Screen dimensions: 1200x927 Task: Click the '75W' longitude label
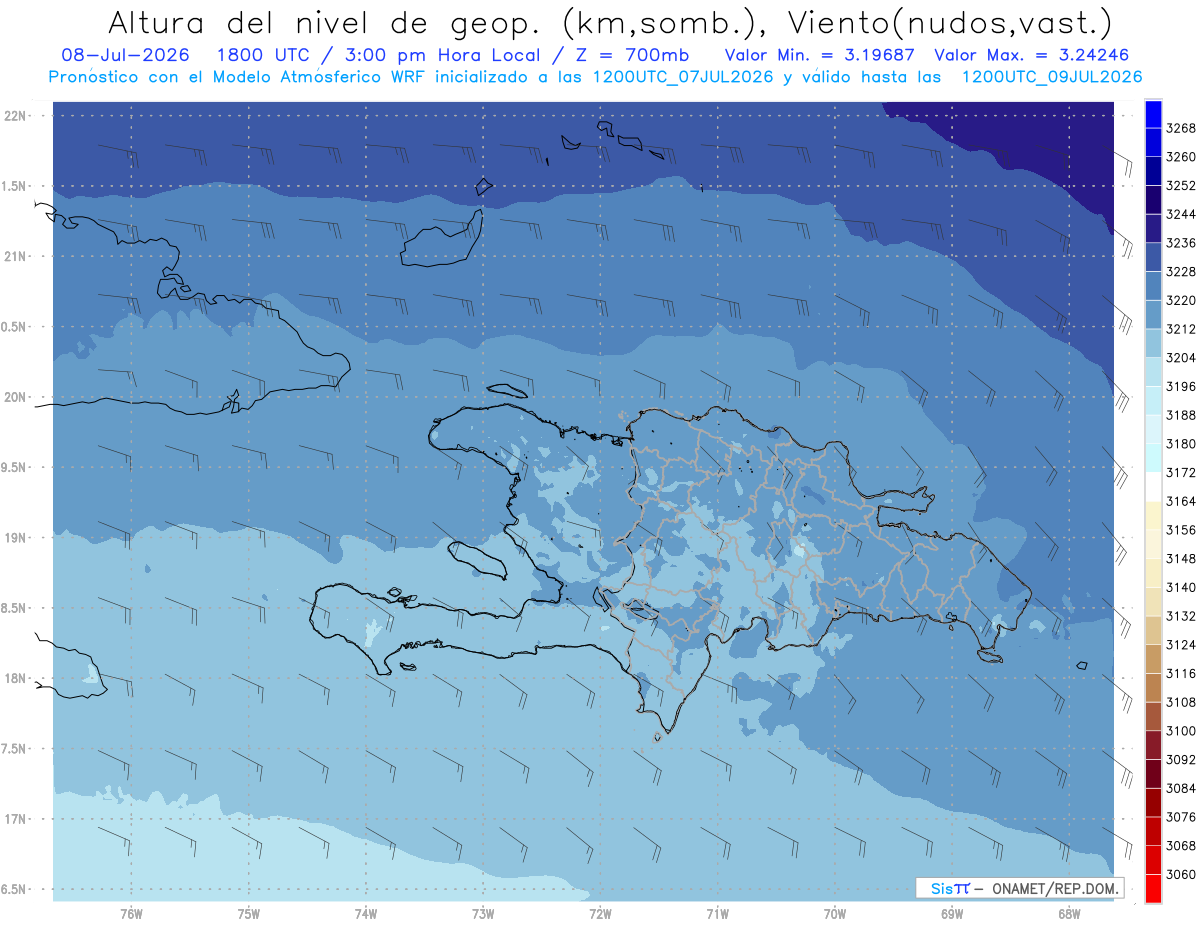(249, 914)
